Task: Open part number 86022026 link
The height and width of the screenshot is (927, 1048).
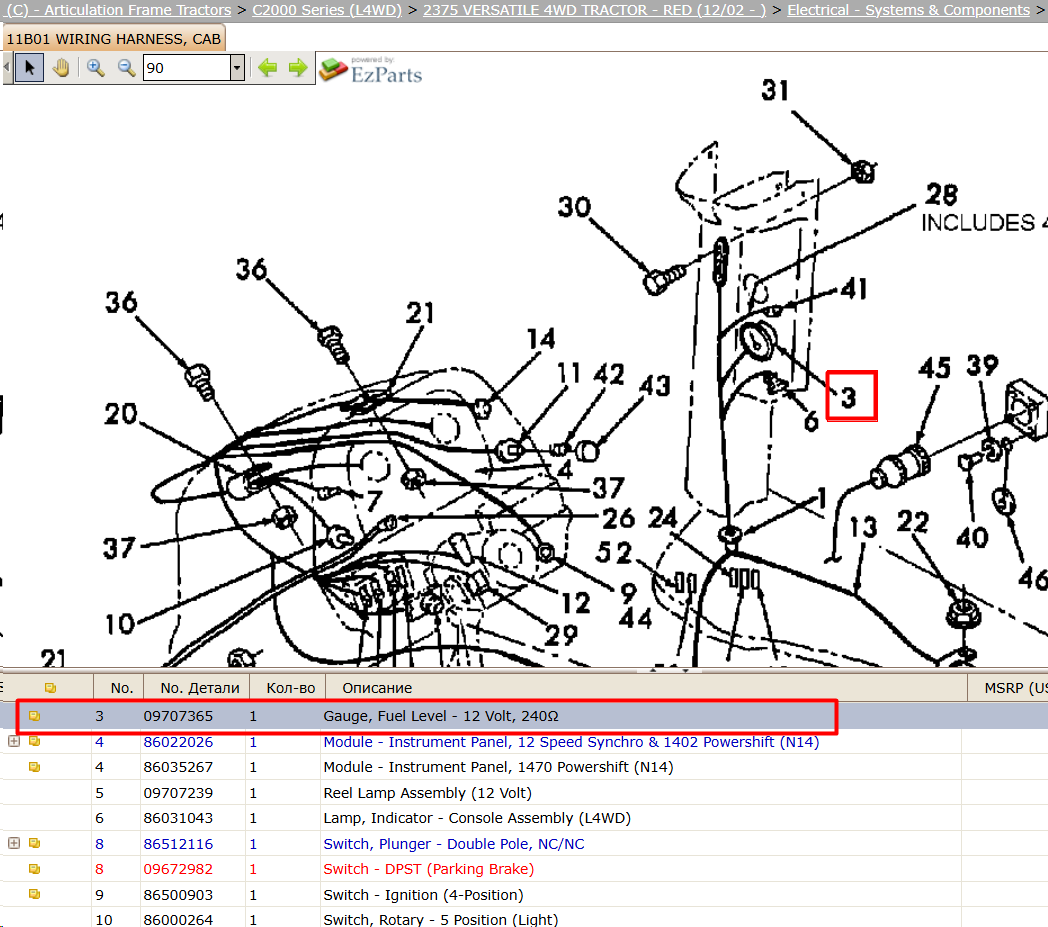Action: point(178,742)
